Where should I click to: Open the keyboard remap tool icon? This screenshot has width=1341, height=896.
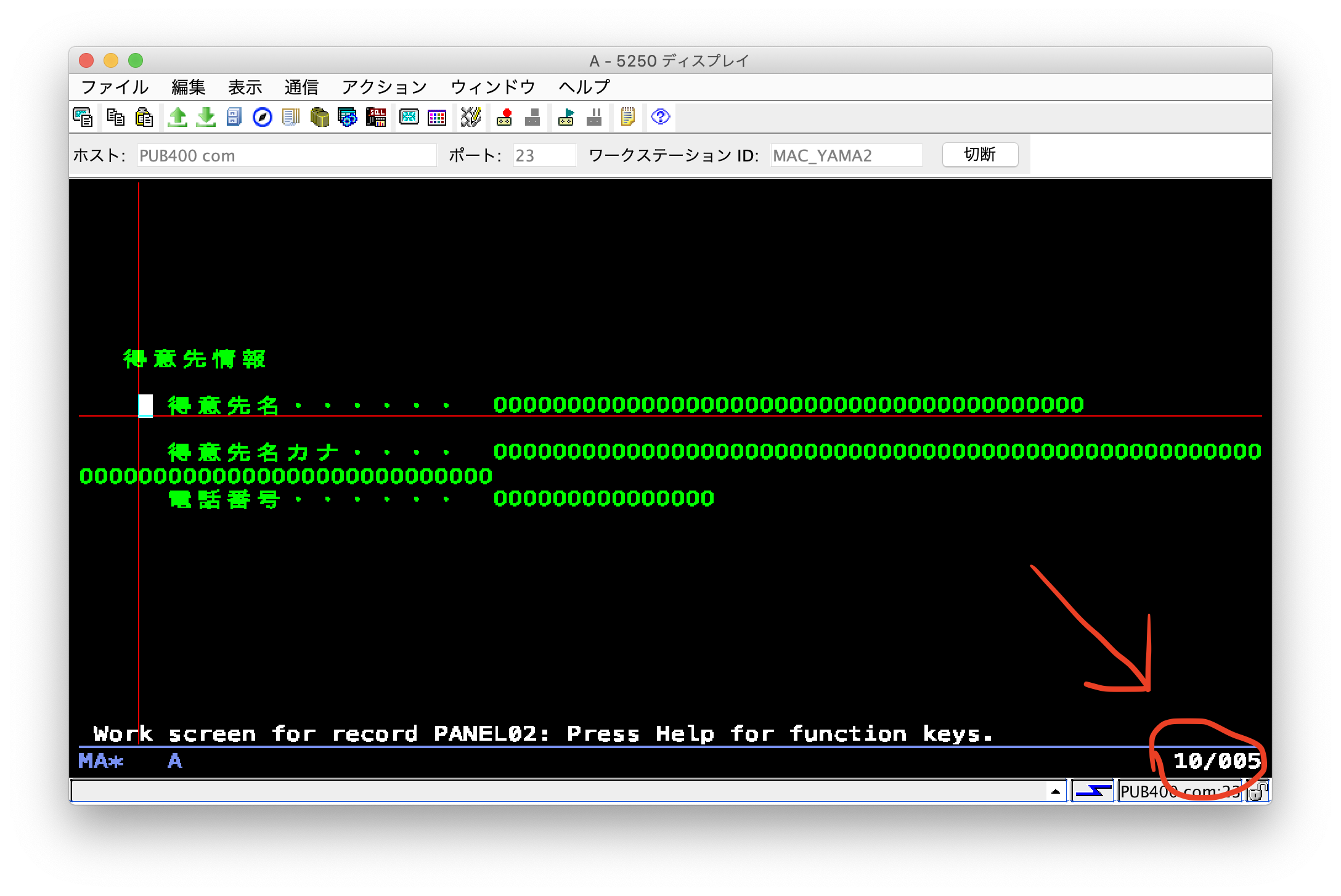(470, 117)
